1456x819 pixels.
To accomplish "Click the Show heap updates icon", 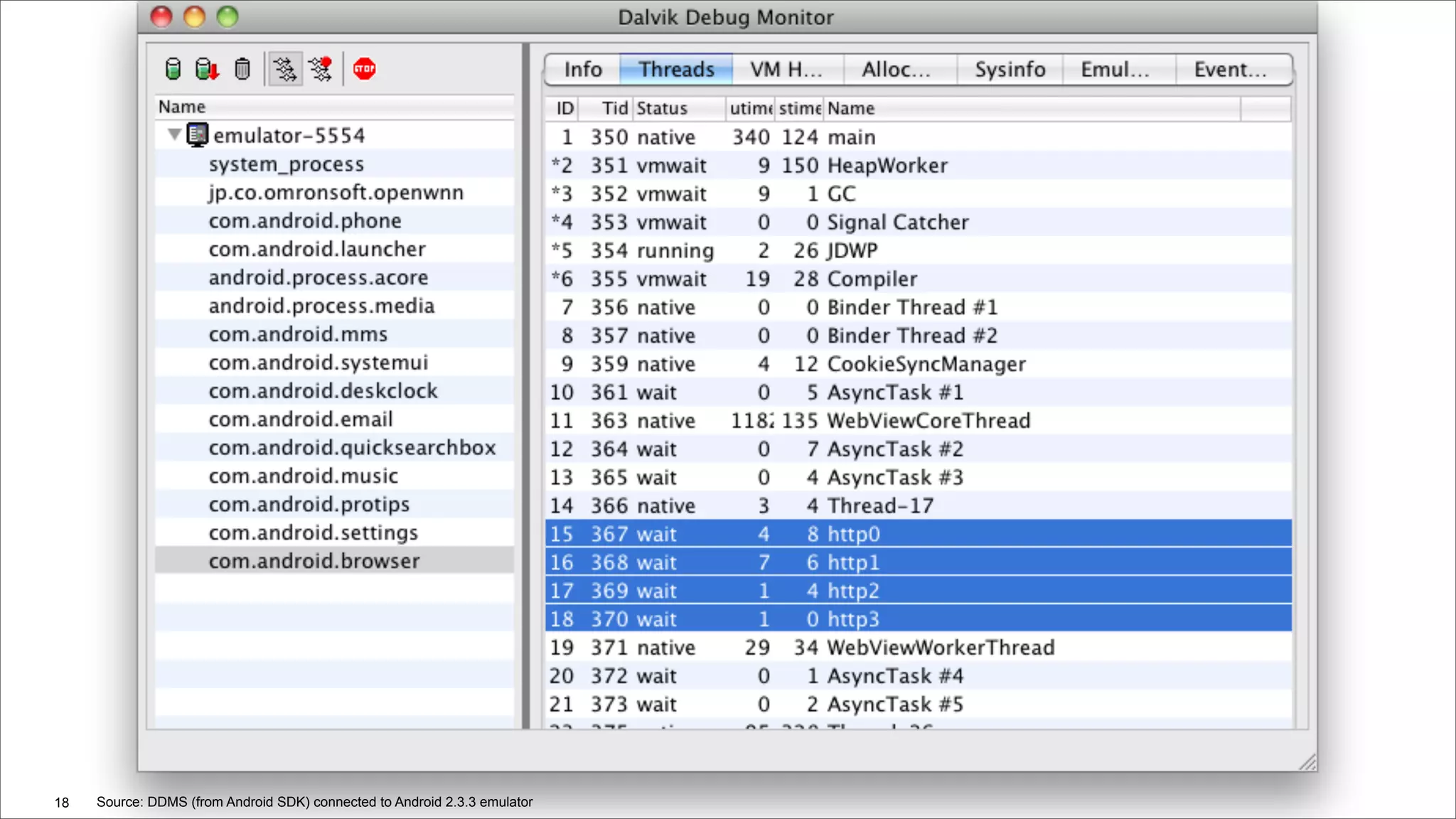I will click(x=173, y=69).
